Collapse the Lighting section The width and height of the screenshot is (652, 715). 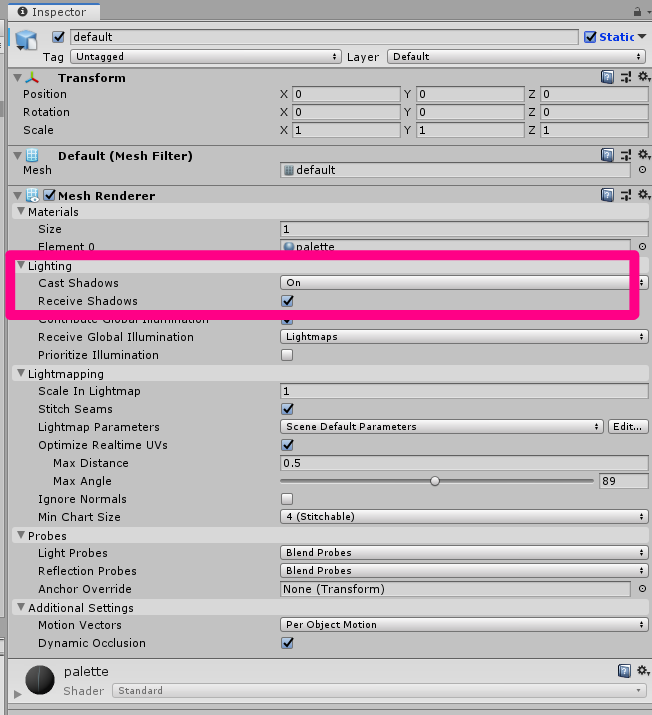[21, 265]
